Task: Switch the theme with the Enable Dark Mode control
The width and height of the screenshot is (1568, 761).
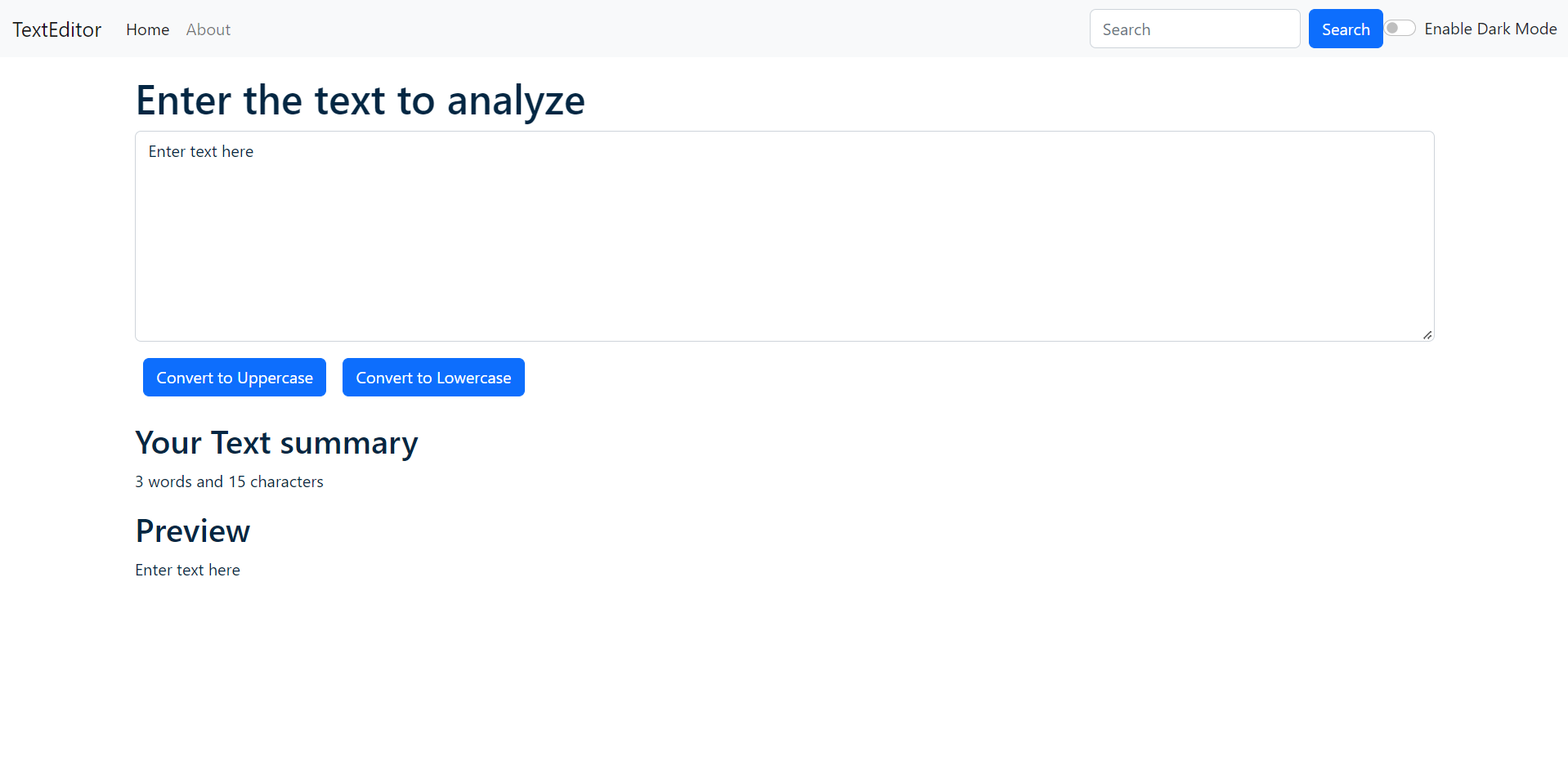Action: coord(1400,28)
